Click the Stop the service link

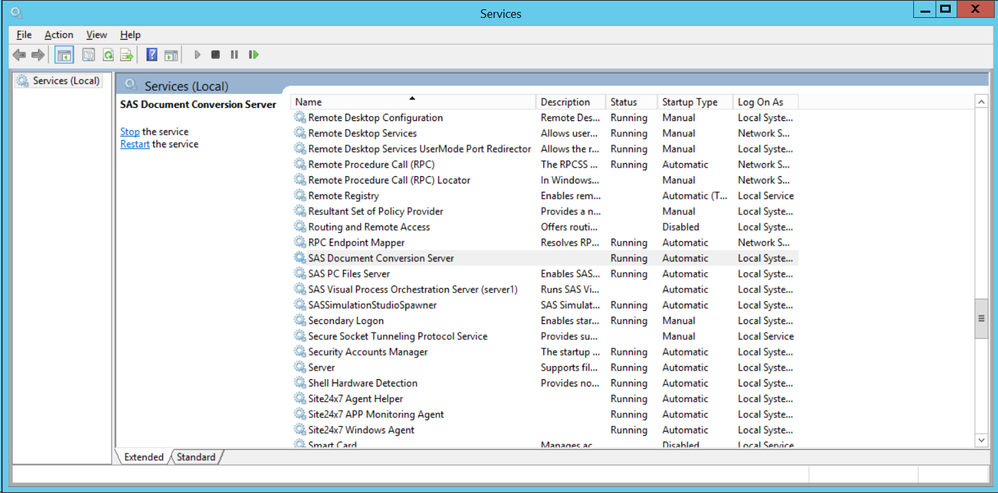pyautogui.click(x=130, y=132)
